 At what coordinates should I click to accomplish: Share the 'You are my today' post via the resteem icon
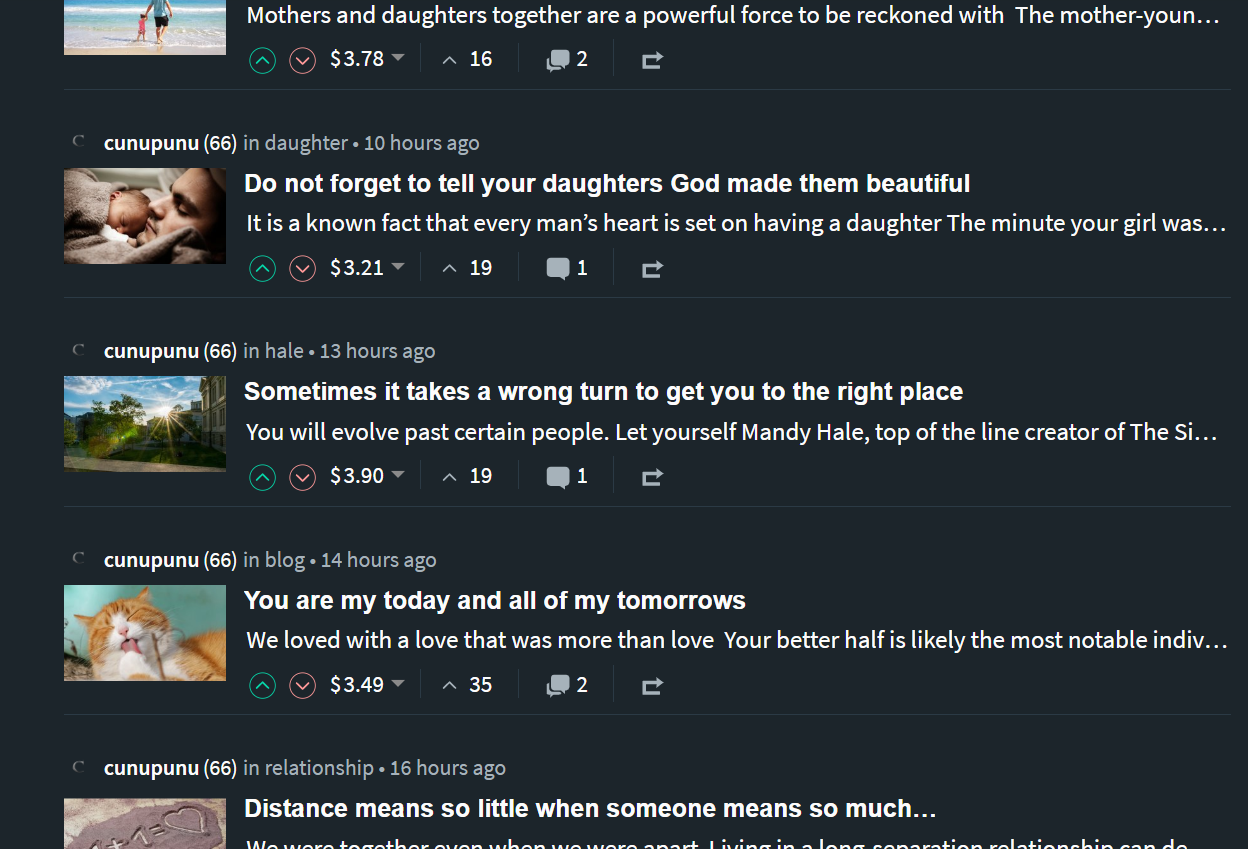coord(652,686)
